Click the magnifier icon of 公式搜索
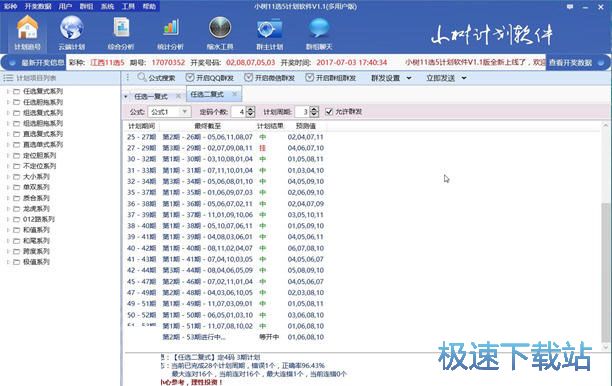Viewport: 612px width, 386px height. [142, 78]
